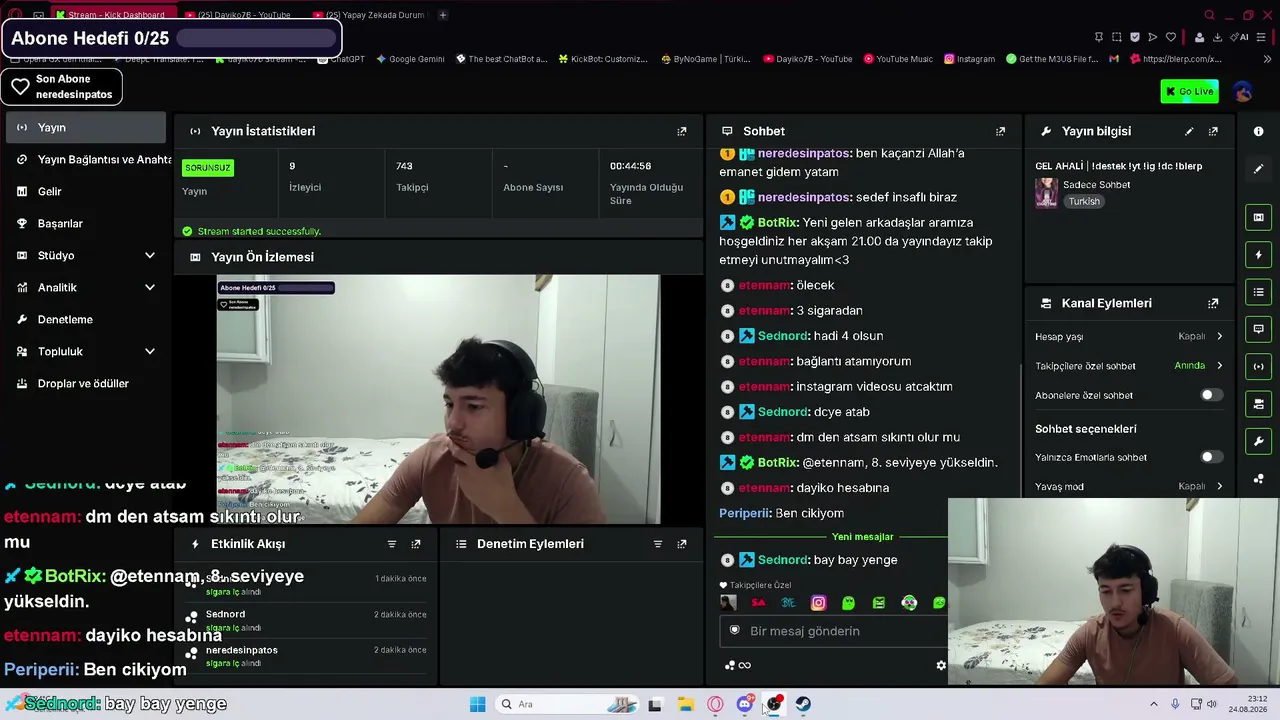Open Yavaş mod setting options
This screenshot has width=1280, height=720.
point(1129,486)
